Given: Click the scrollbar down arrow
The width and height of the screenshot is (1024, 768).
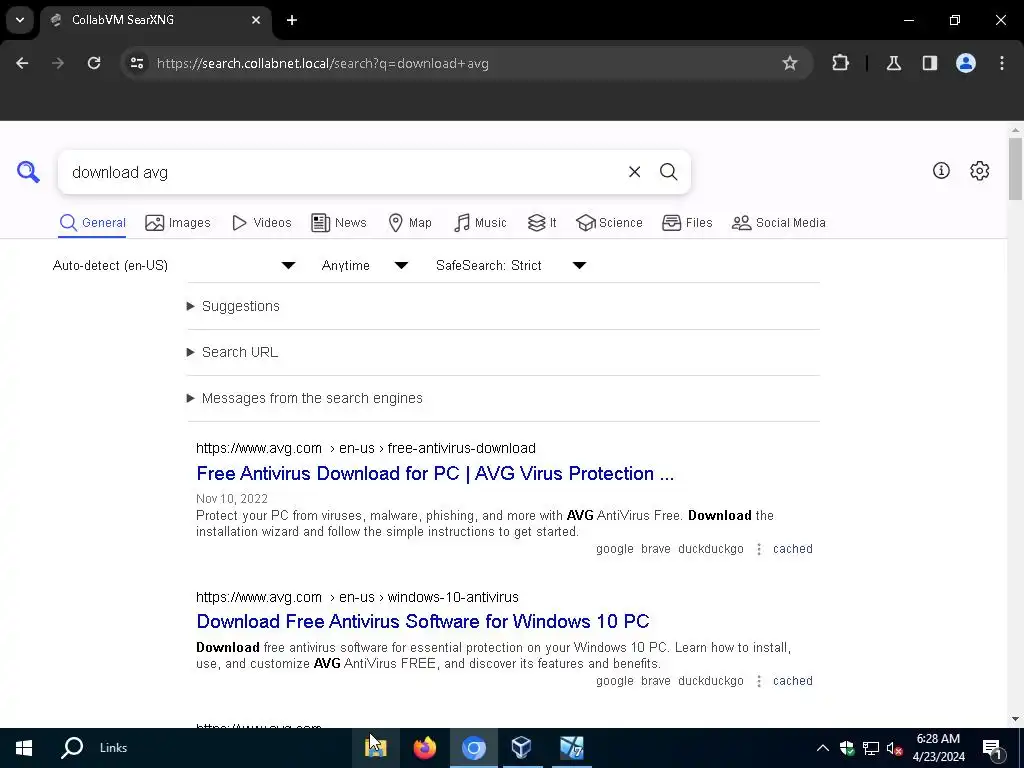Looking at the screenshot, I should pos(1015,719).
